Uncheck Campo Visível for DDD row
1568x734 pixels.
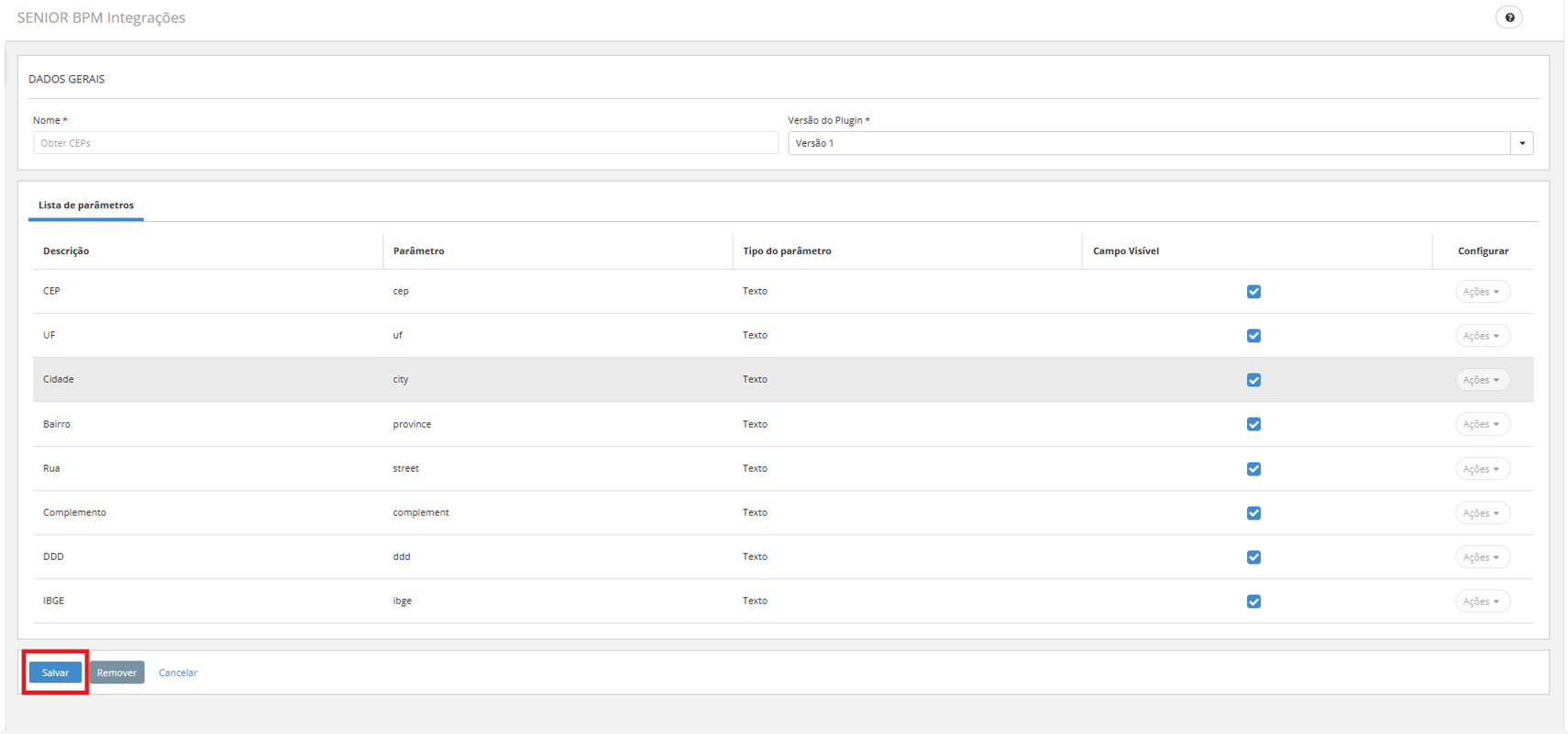point(1253,557)
